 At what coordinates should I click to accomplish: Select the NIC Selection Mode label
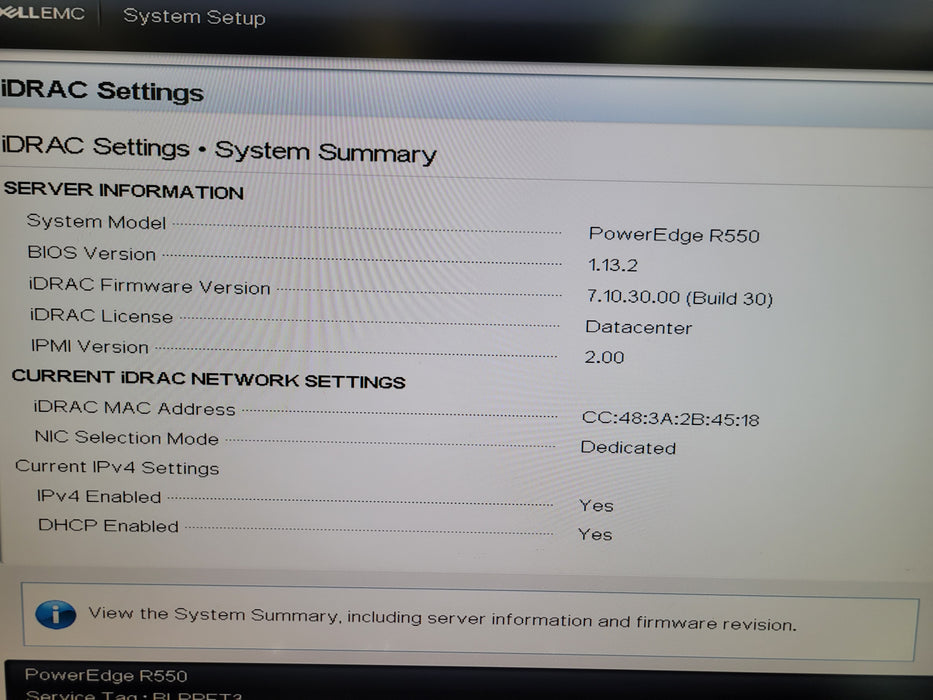[127, 437]
